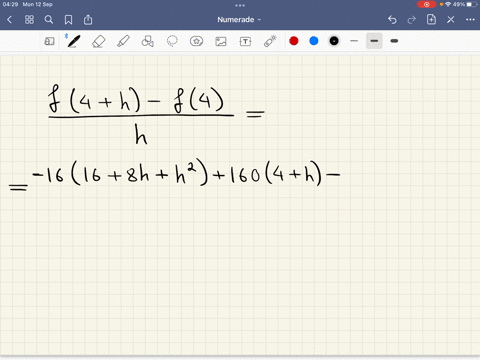
Task: Redo the last undone stroke
Action: (412, 20)
